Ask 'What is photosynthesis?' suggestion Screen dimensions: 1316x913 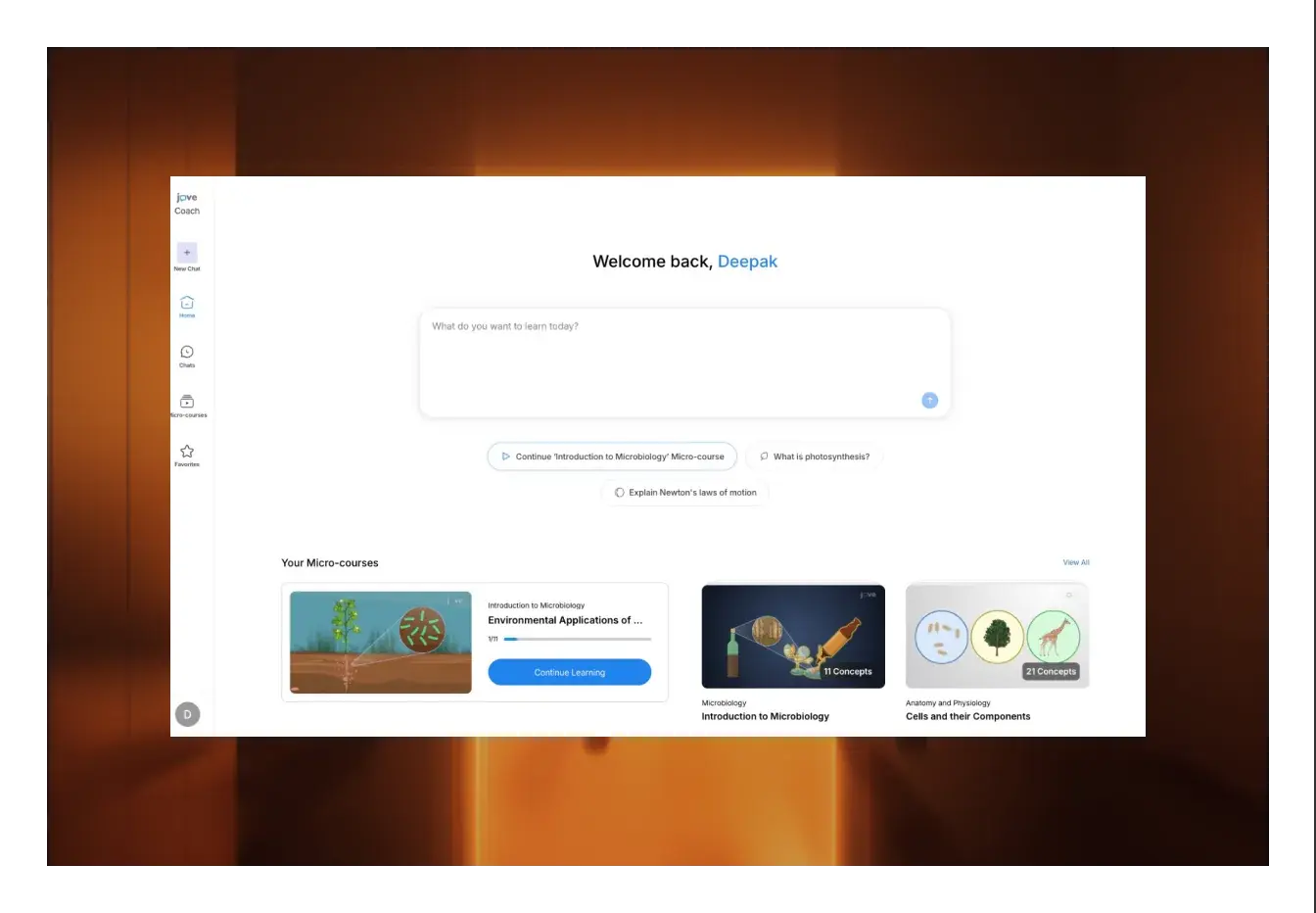815,456
